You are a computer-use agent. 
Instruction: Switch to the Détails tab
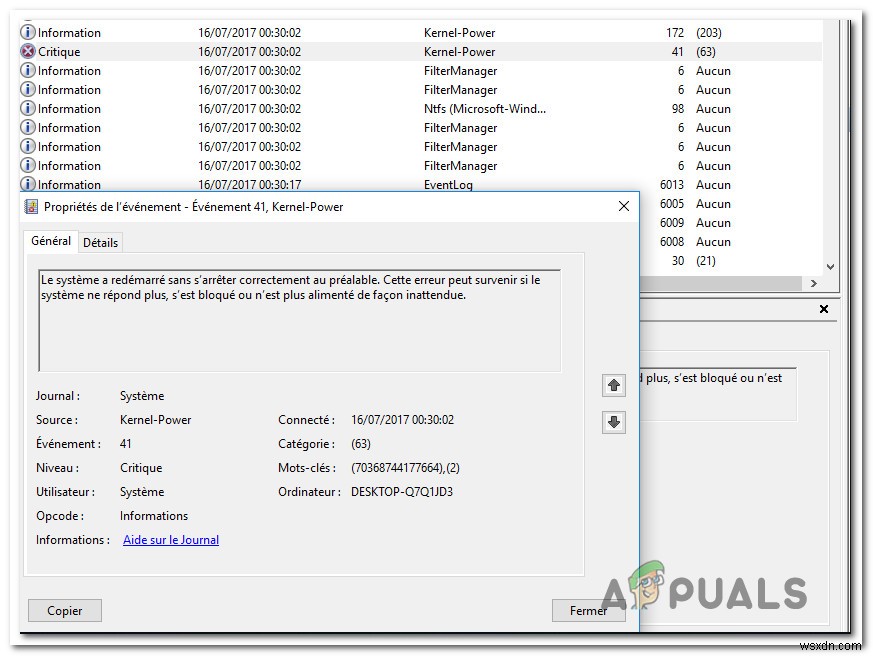tap(101, 242)
